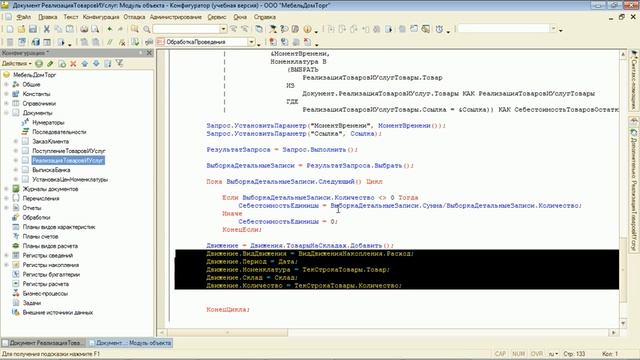640x360 pixels.
Task: Open the Правка menu
Action: 48,17
